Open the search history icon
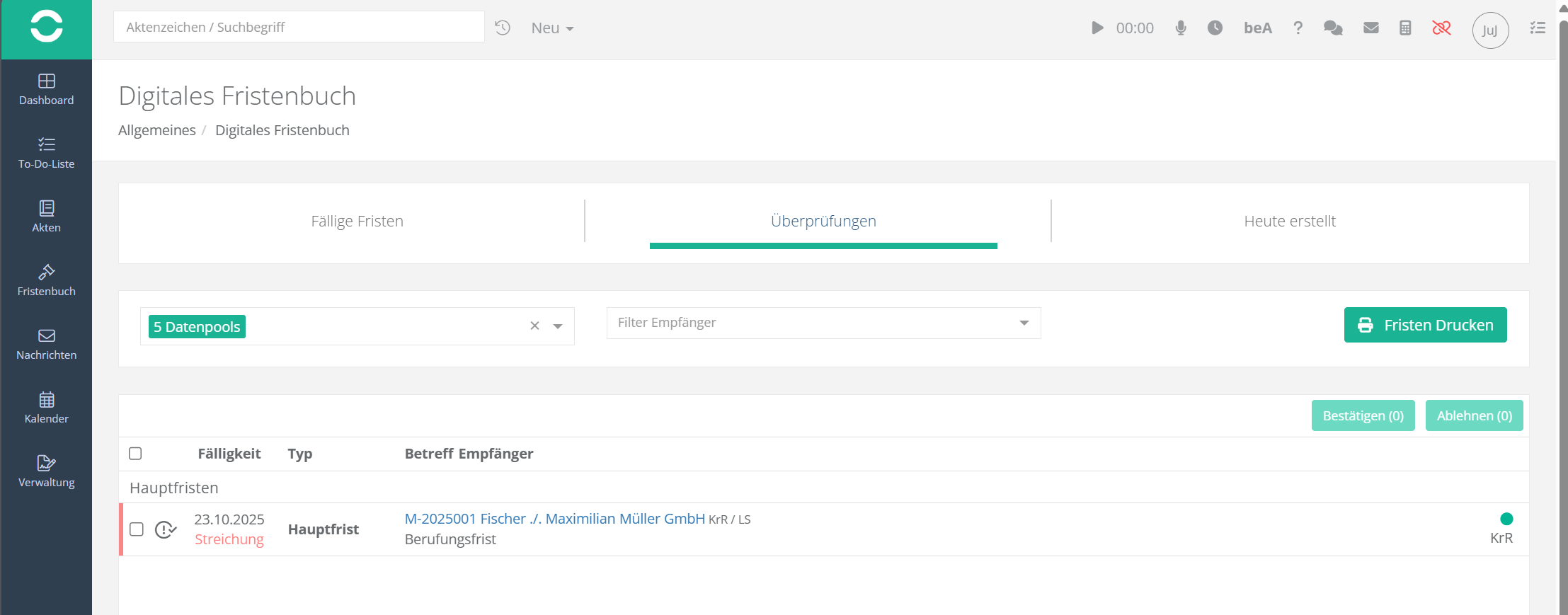Image resolution: width=1568 pixels, height=615 pixels. pos(503,28)
